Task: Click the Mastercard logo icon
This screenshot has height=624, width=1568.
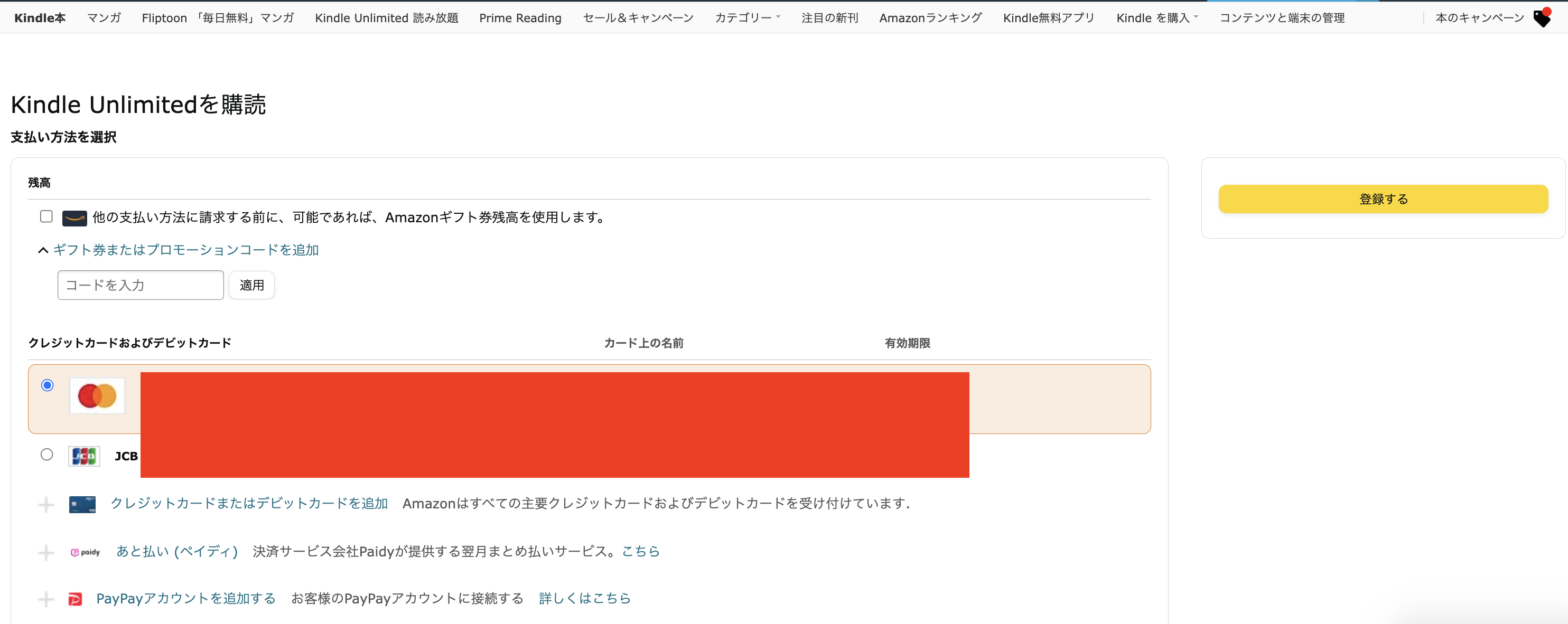Action: (x=97, y=396)
